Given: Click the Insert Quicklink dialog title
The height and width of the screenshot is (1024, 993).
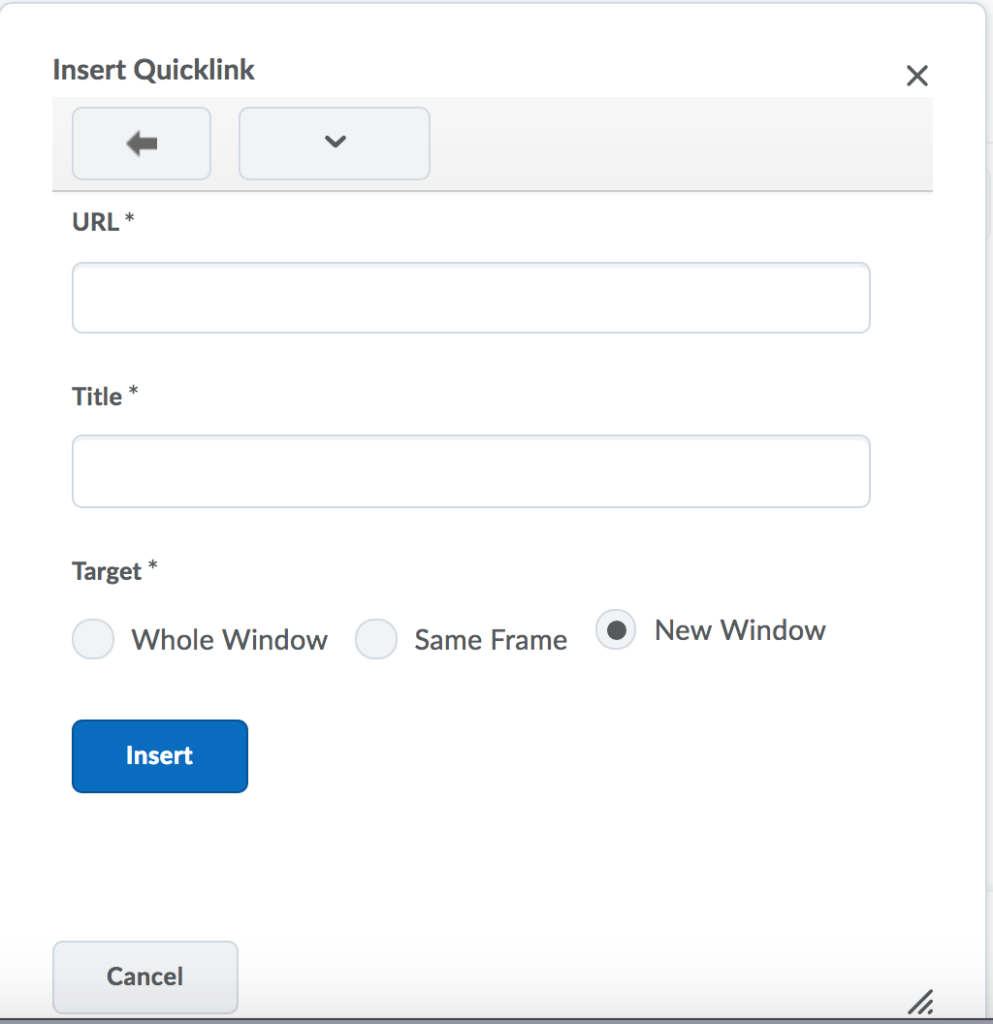Looking at the screenshot, I should coord(152,70).
